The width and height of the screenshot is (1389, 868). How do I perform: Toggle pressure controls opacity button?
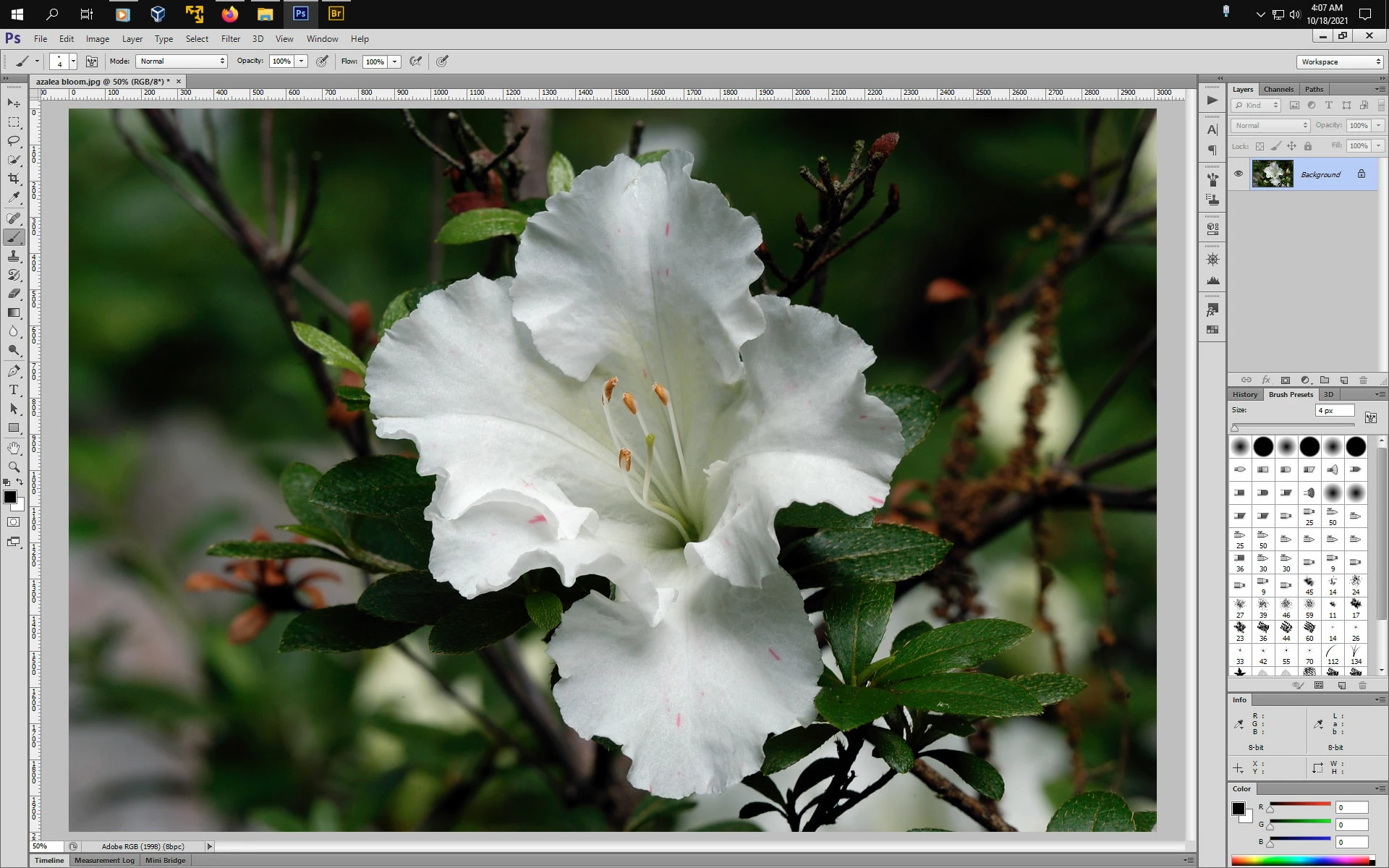[323, 61]
